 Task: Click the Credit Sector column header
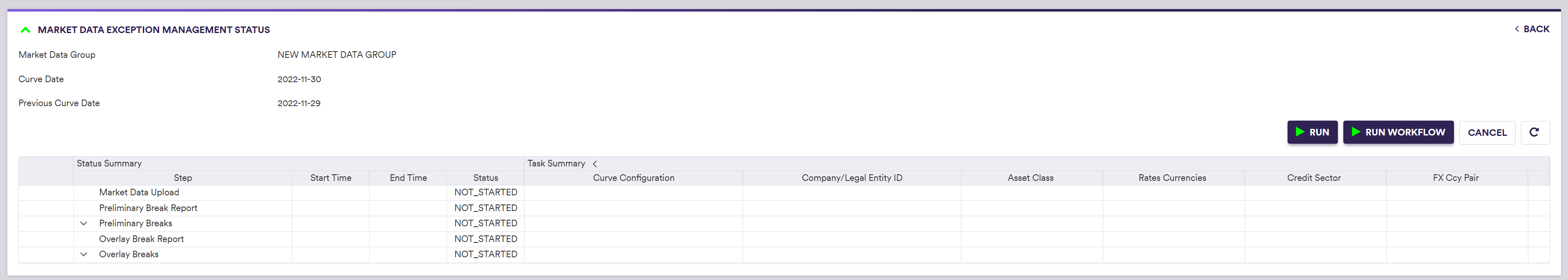(1314, 178)
